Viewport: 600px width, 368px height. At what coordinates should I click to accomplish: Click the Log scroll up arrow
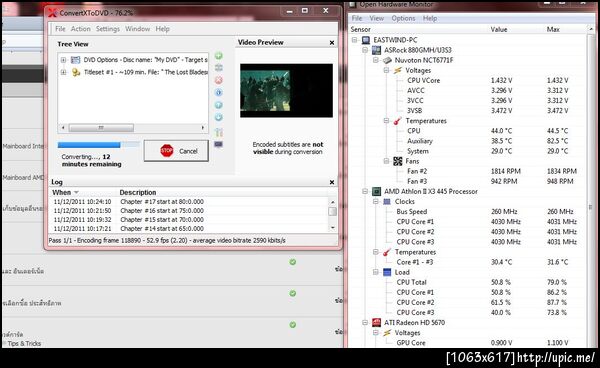point(333,202)
